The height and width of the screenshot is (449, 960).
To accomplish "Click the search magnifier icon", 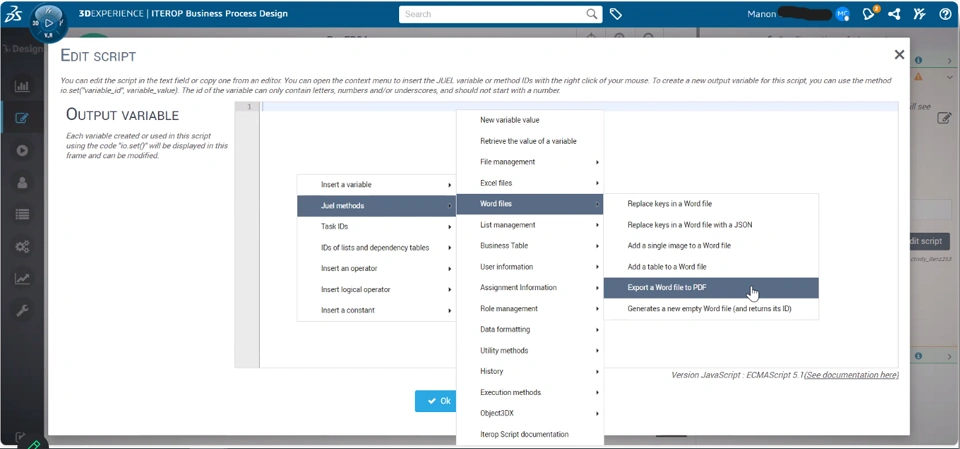I will coord(591,14).
